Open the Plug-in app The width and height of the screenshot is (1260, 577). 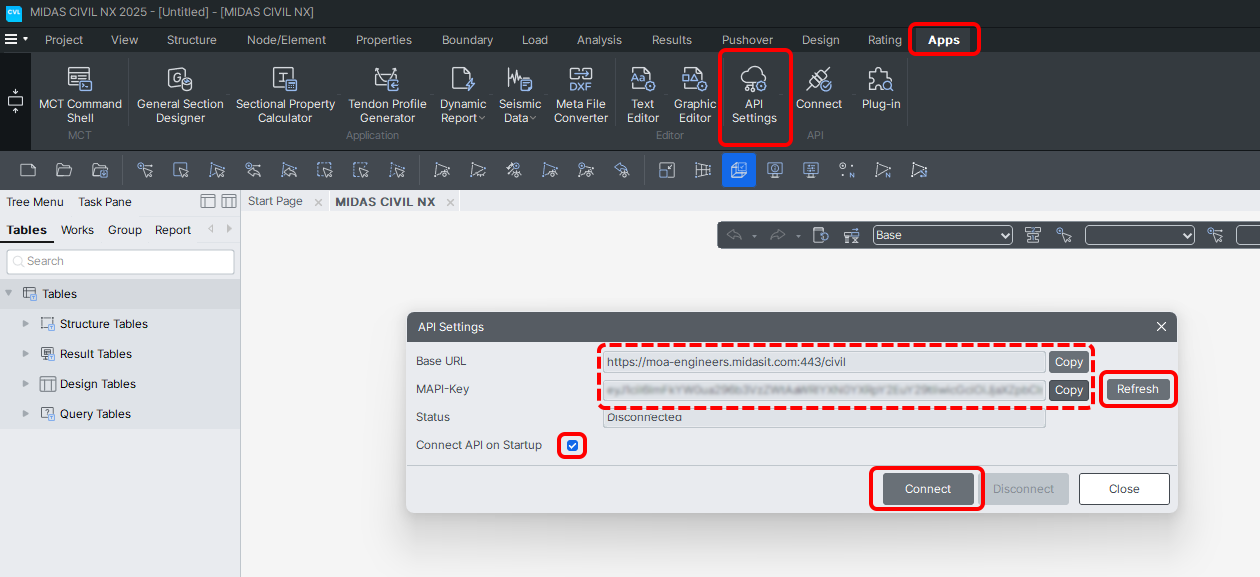pos(881,88)
